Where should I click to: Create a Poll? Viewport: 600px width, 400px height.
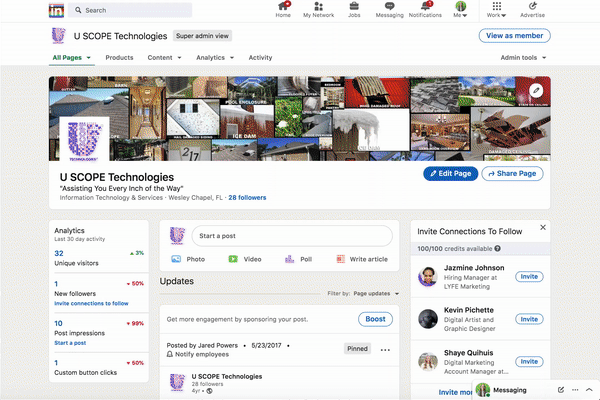(x=298, y=259)
